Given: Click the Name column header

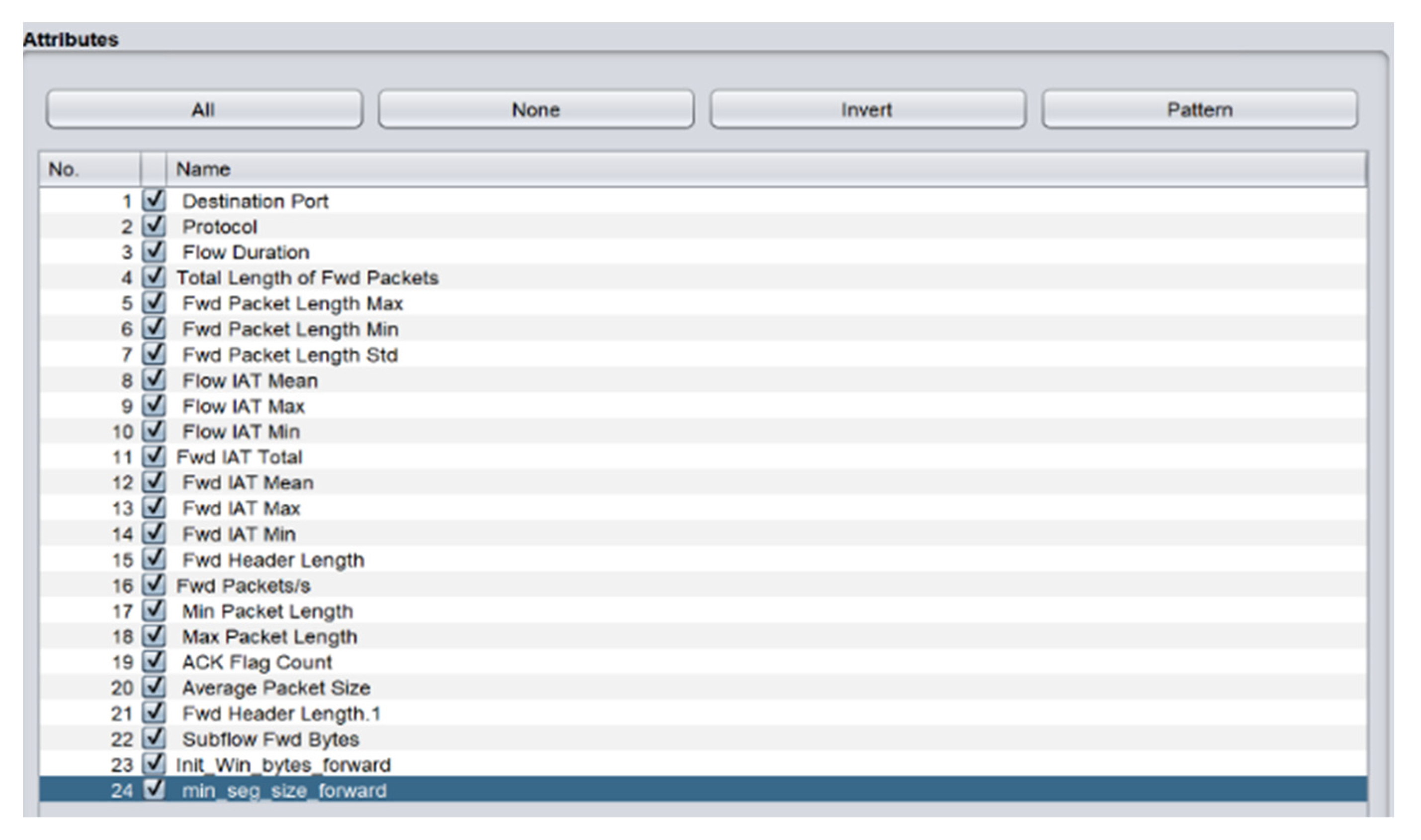Looking at the screenshot, I should point(766,169).
